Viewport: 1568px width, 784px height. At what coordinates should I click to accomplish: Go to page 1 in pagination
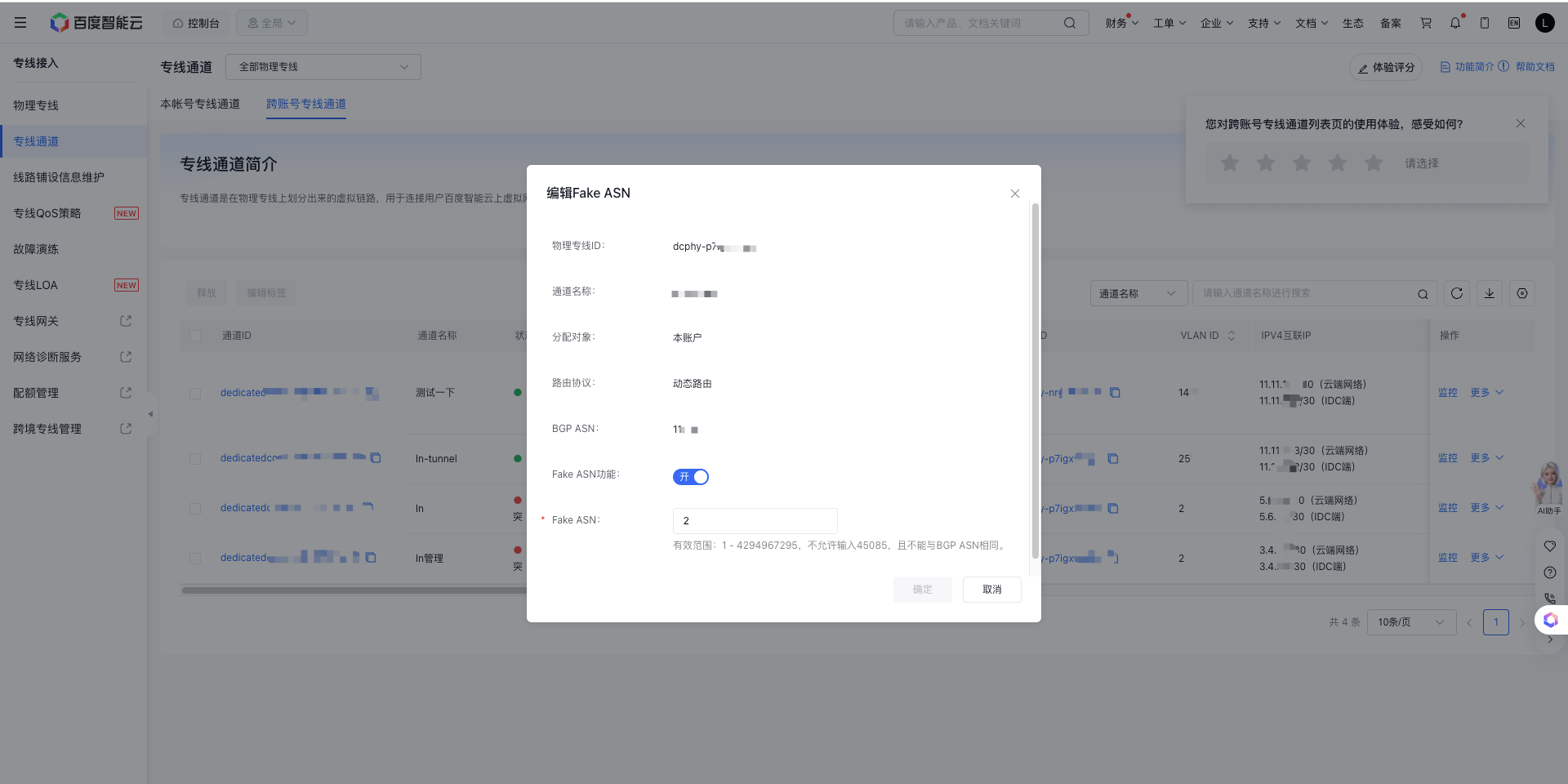pyautogui.click(x=1496, y=622)
